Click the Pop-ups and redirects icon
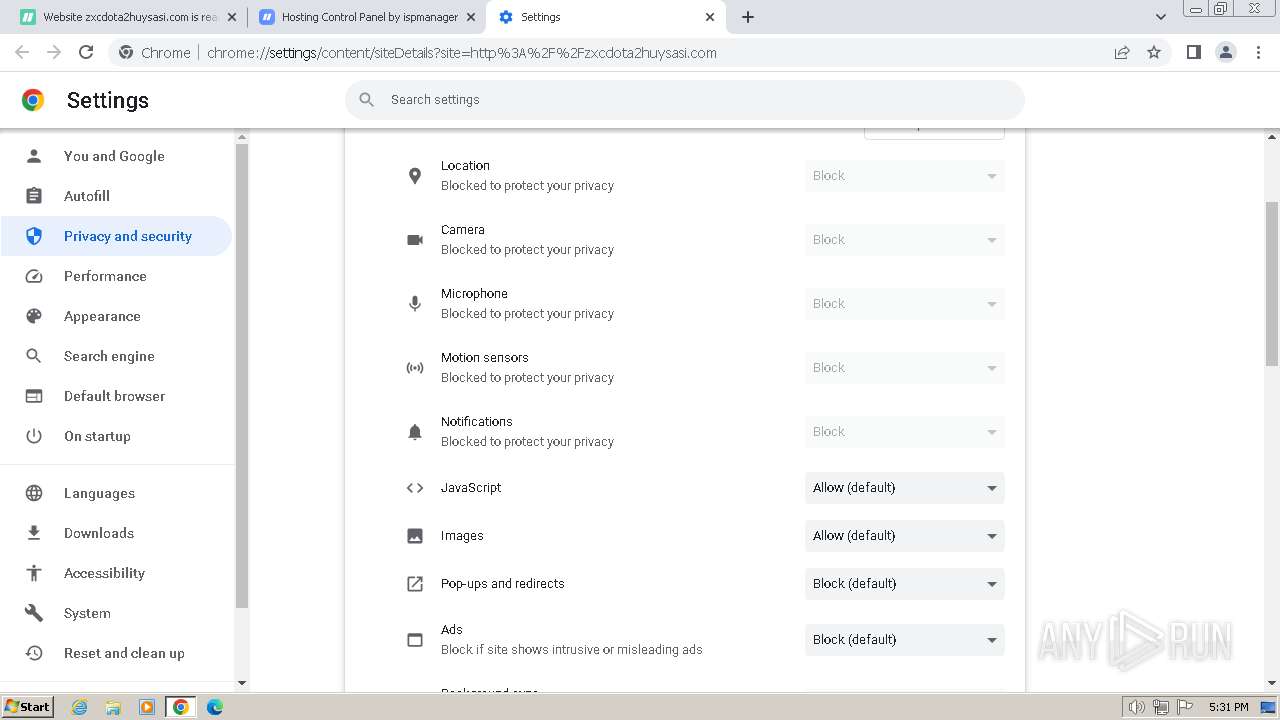This screenshot has width=1280, height=720. [415, 584]
